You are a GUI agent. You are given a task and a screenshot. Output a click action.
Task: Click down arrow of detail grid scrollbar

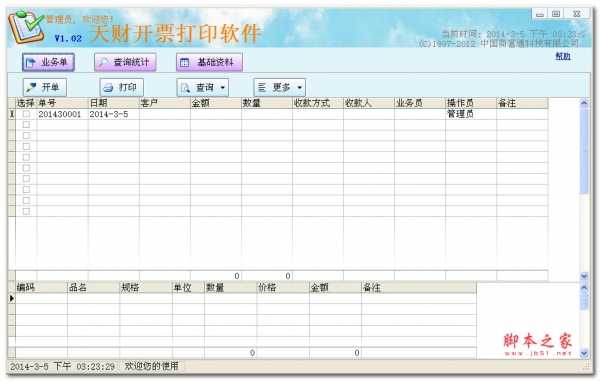coord(584,353)
